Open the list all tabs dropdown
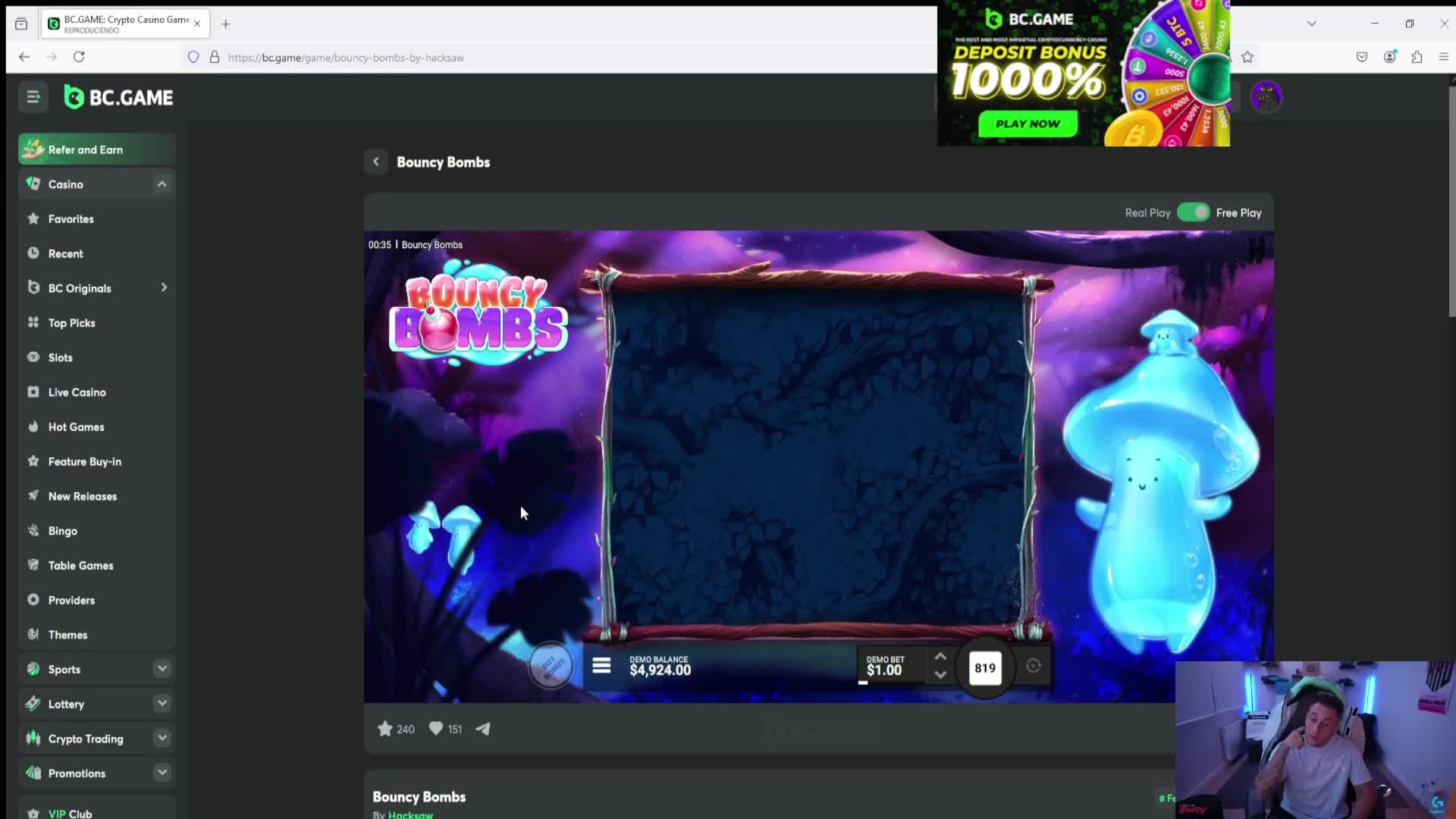The width and height of the screenshot is (1456, 819). coord(1311,24)
